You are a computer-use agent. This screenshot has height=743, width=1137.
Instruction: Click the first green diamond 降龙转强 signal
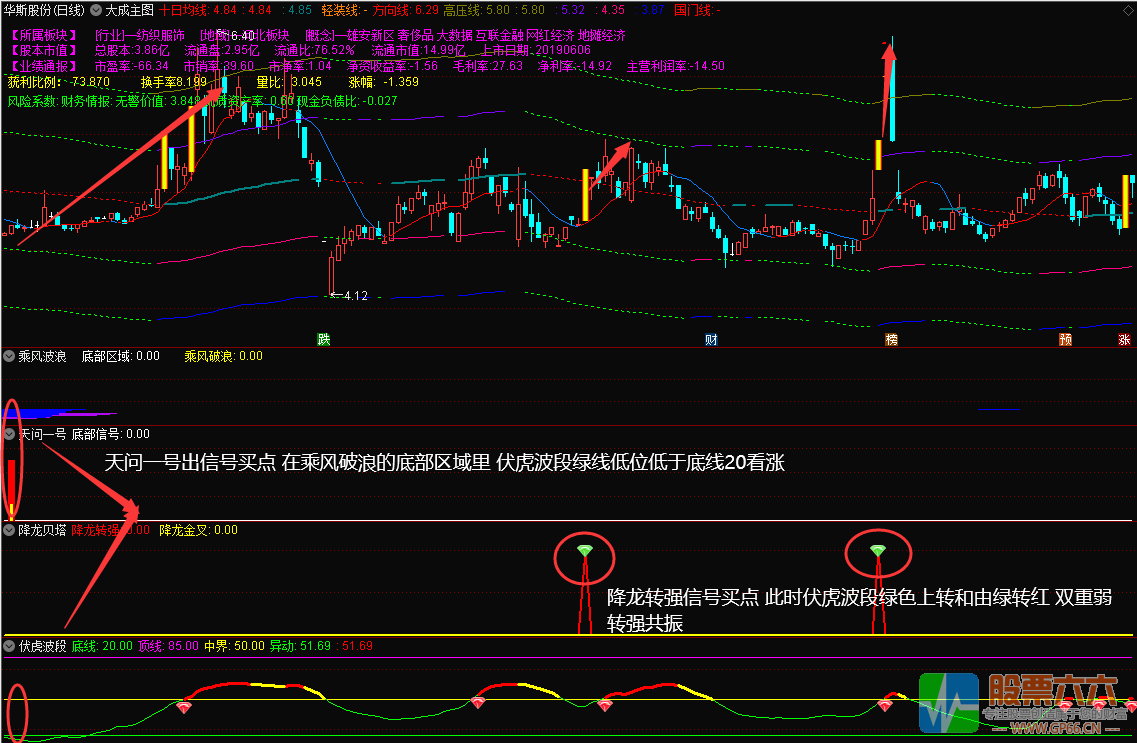point(585,550)
